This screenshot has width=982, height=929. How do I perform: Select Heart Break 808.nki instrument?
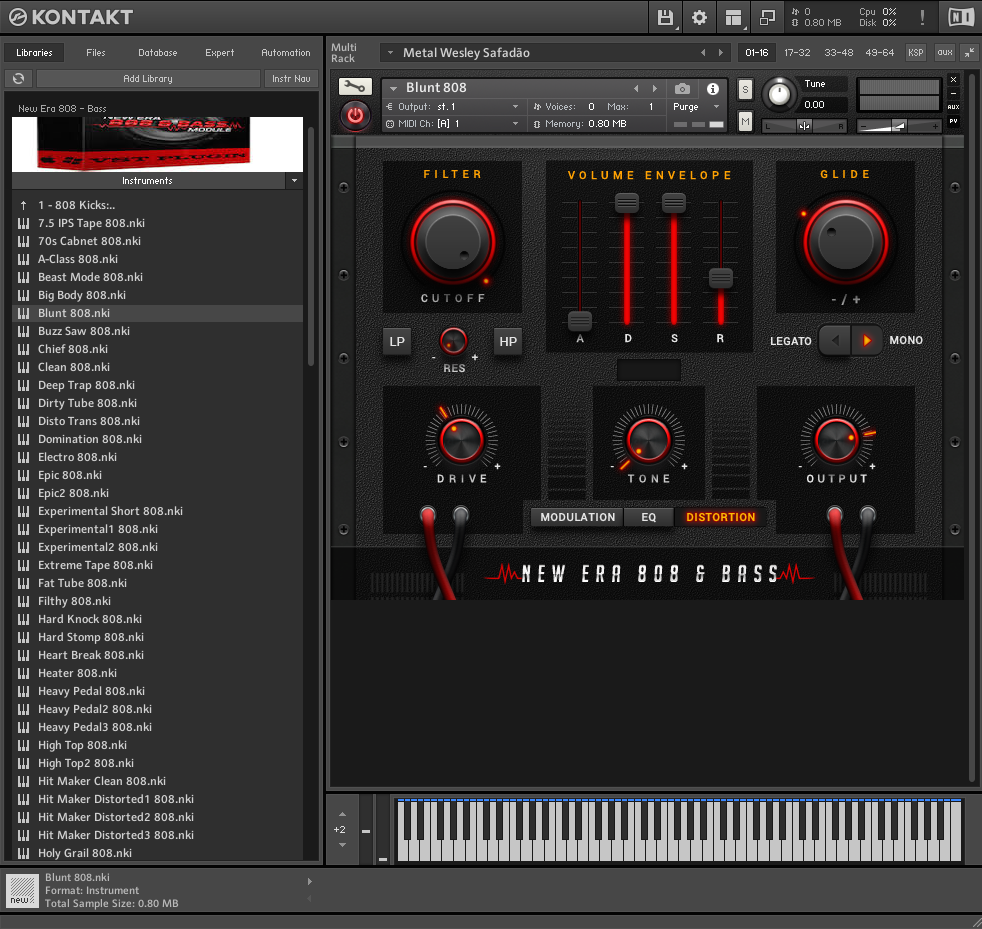pyautogui.click(x=157, y=655)
